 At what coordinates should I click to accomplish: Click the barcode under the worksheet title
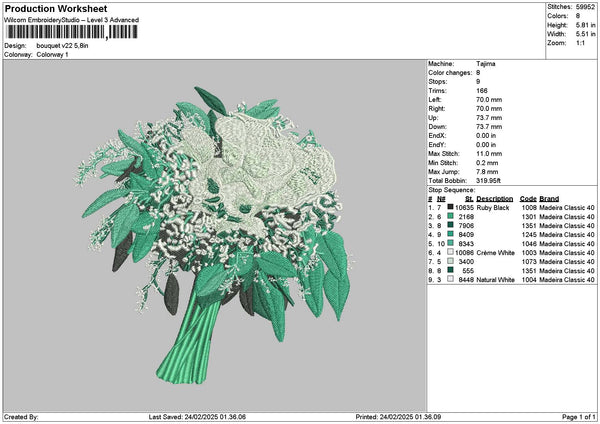pos(70,33)
